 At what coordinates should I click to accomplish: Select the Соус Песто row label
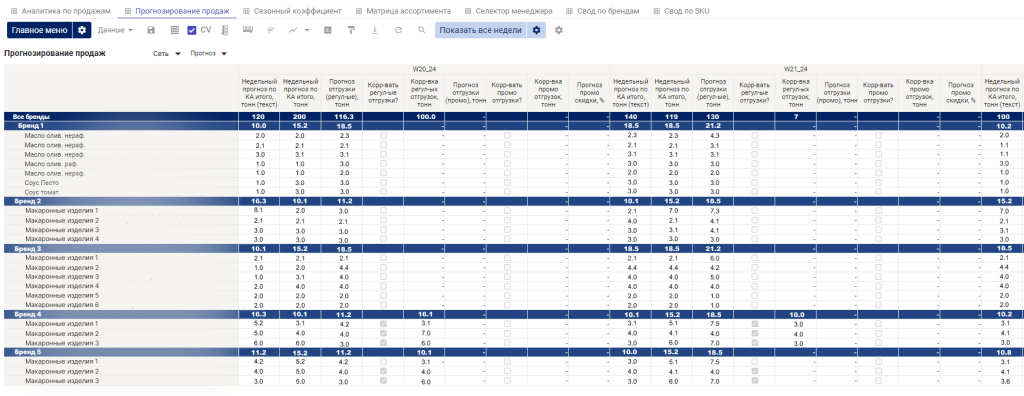(41, 183)
